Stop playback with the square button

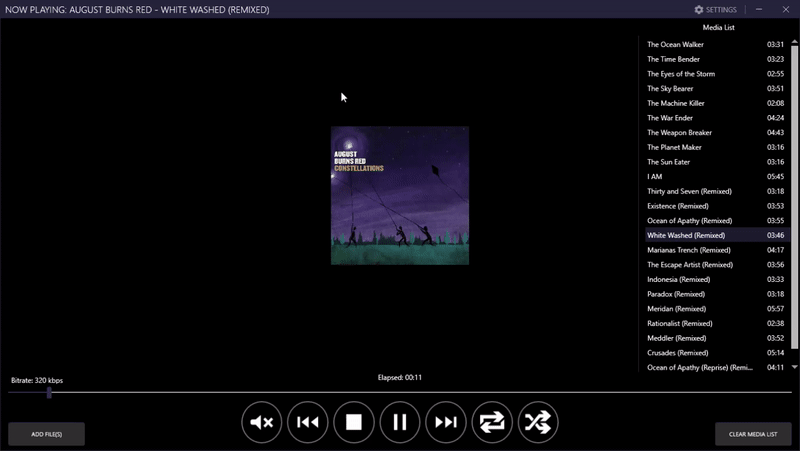[x=354, y=422]
